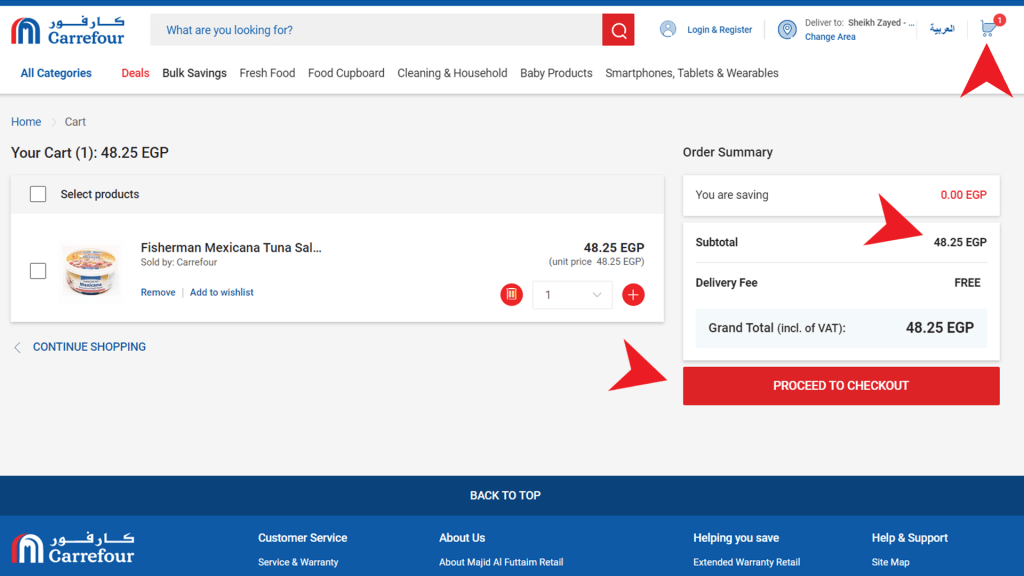Viewport: 1024px width, 576px height.
Task: Open Smartphones, Tablets & Wearables category
Action: click(692, 73)
